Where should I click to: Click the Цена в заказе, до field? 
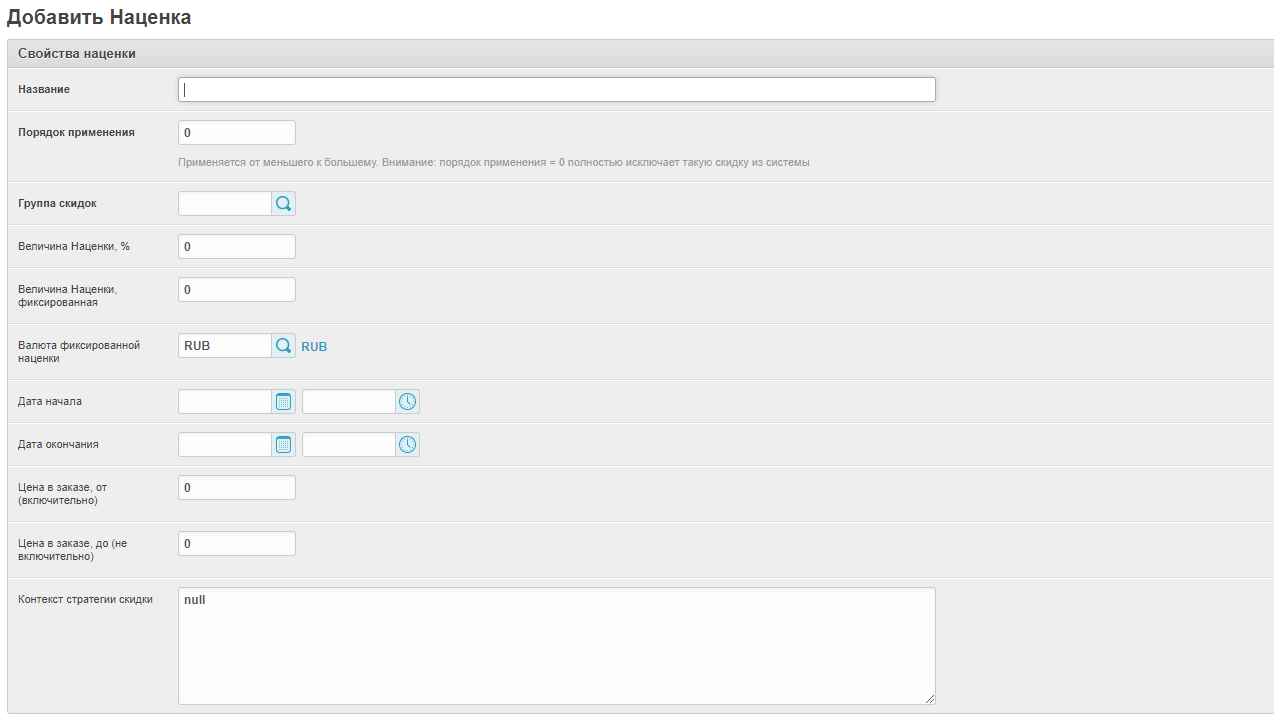pos(236,544)
